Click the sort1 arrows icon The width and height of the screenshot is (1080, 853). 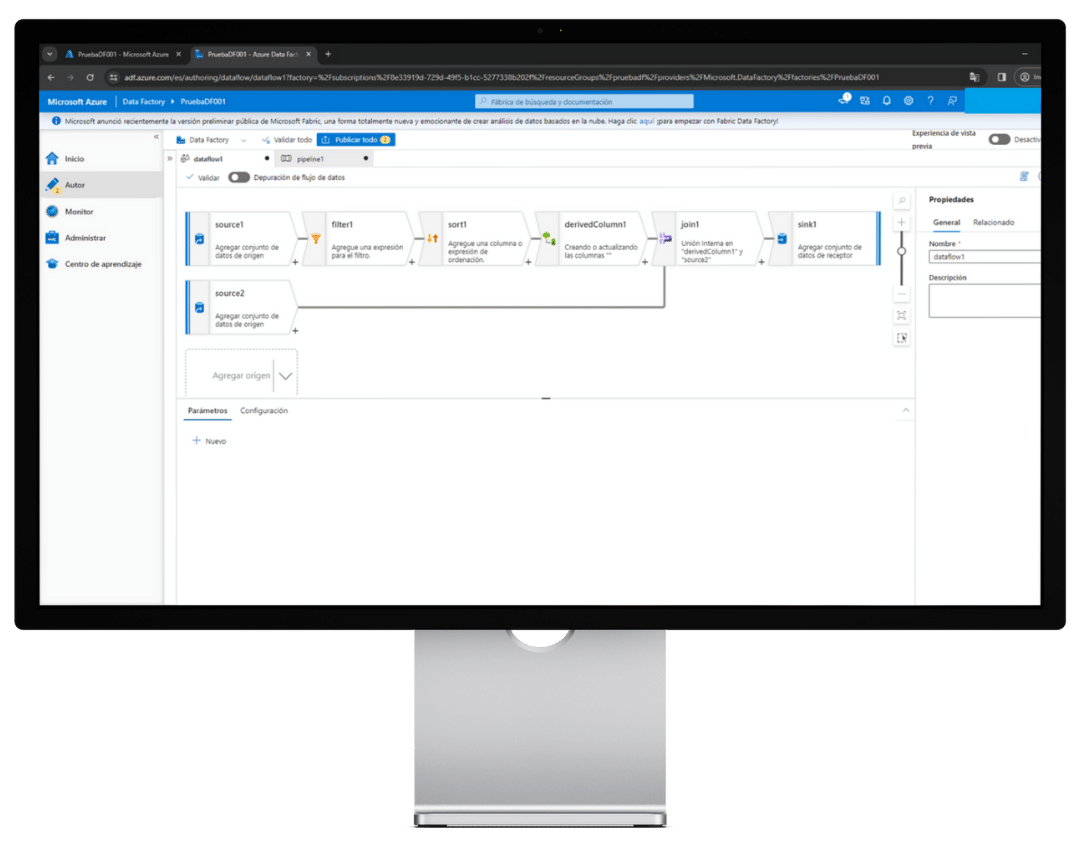tap(432, 238)
